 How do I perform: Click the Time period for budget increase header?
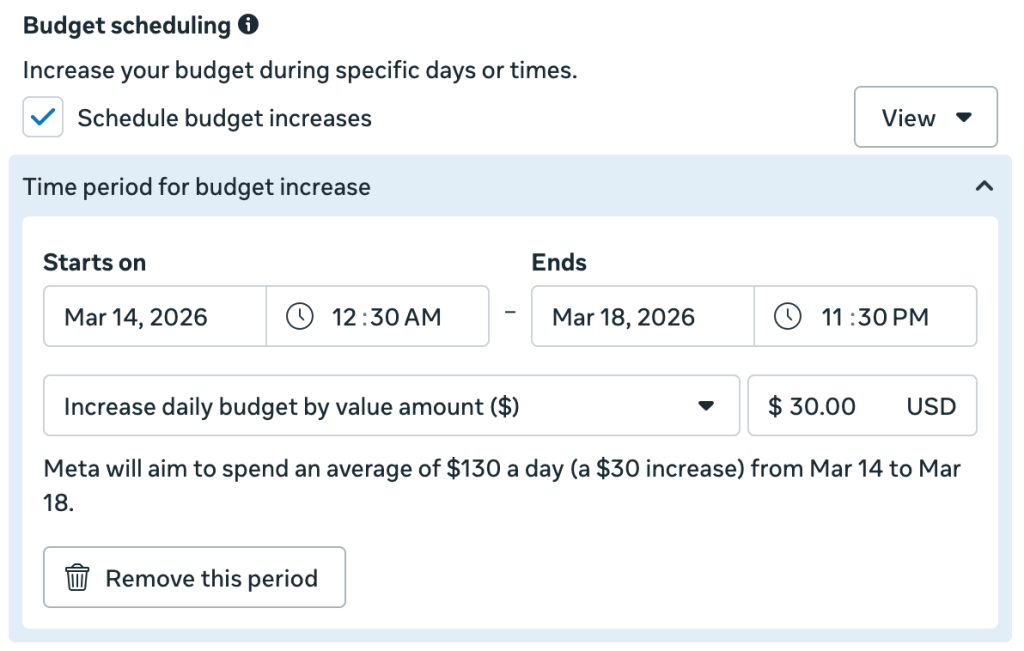click(x=197, y=187)
